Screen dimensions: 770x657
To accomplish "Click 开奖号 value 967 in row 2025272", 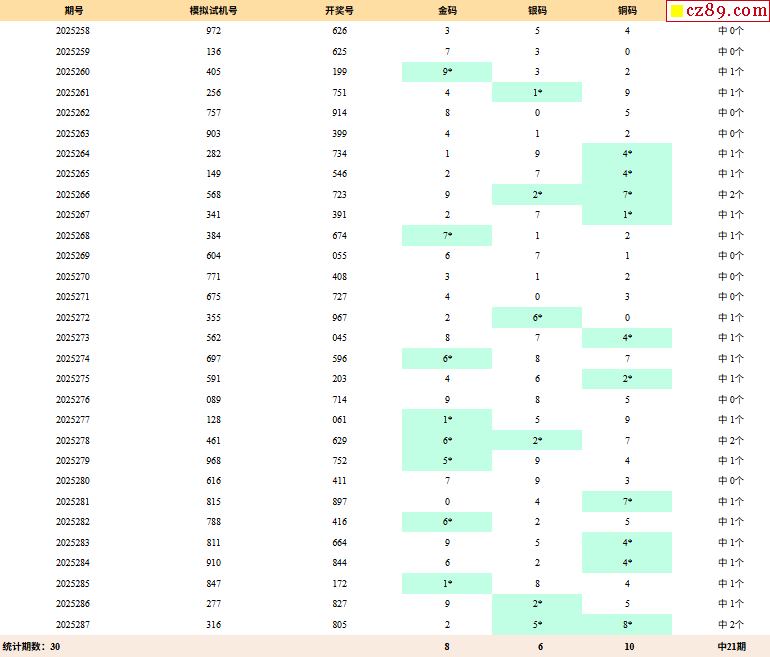I will (340, 317).
